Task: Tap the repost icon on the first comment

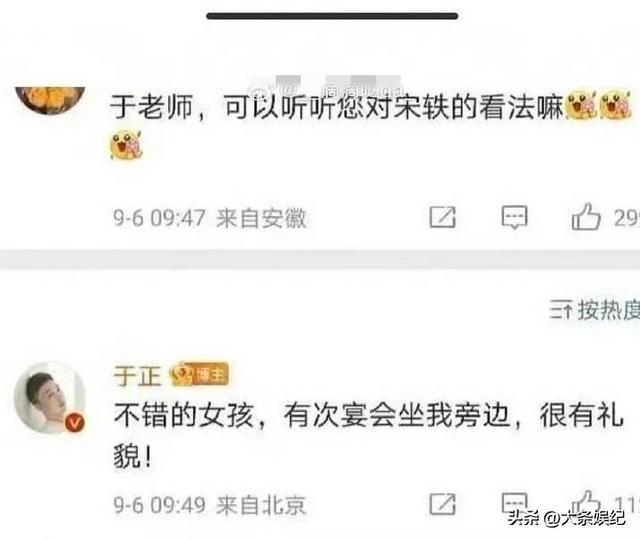Action: pyautogui.click(x=442, y=217)
